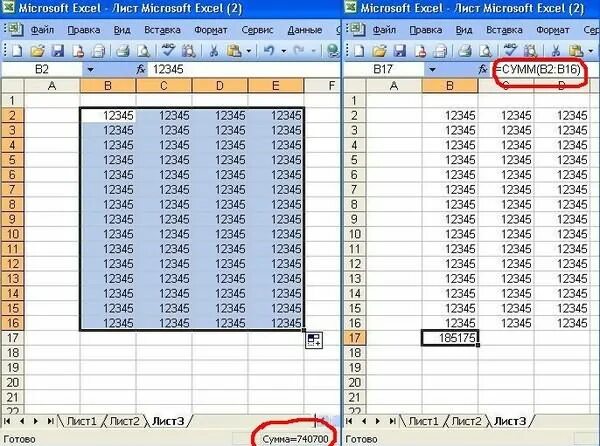Click Save floppy icon in left window toolbar
Image resolution: width=600 pixels, height=446 pixels.
(x=58, y=50)
